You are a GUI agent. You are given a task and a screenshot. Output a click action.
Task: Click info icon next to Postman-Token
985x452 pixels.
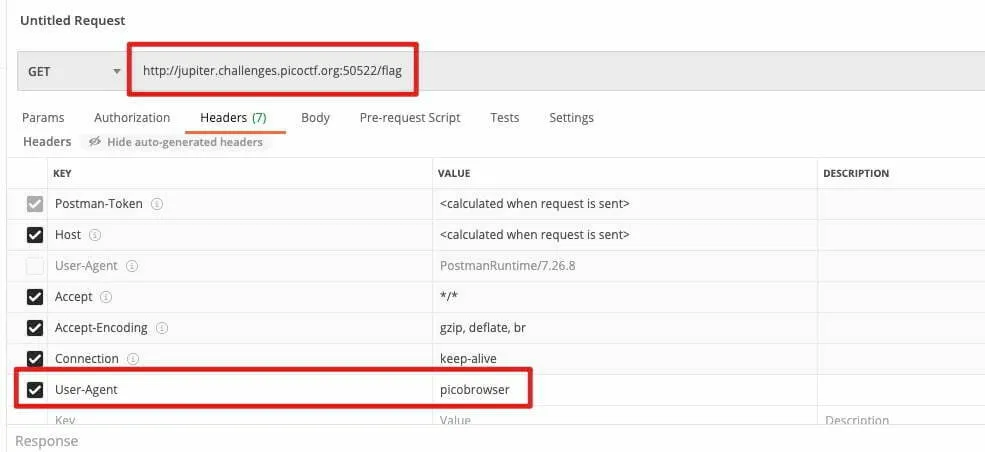coord(157,204)
